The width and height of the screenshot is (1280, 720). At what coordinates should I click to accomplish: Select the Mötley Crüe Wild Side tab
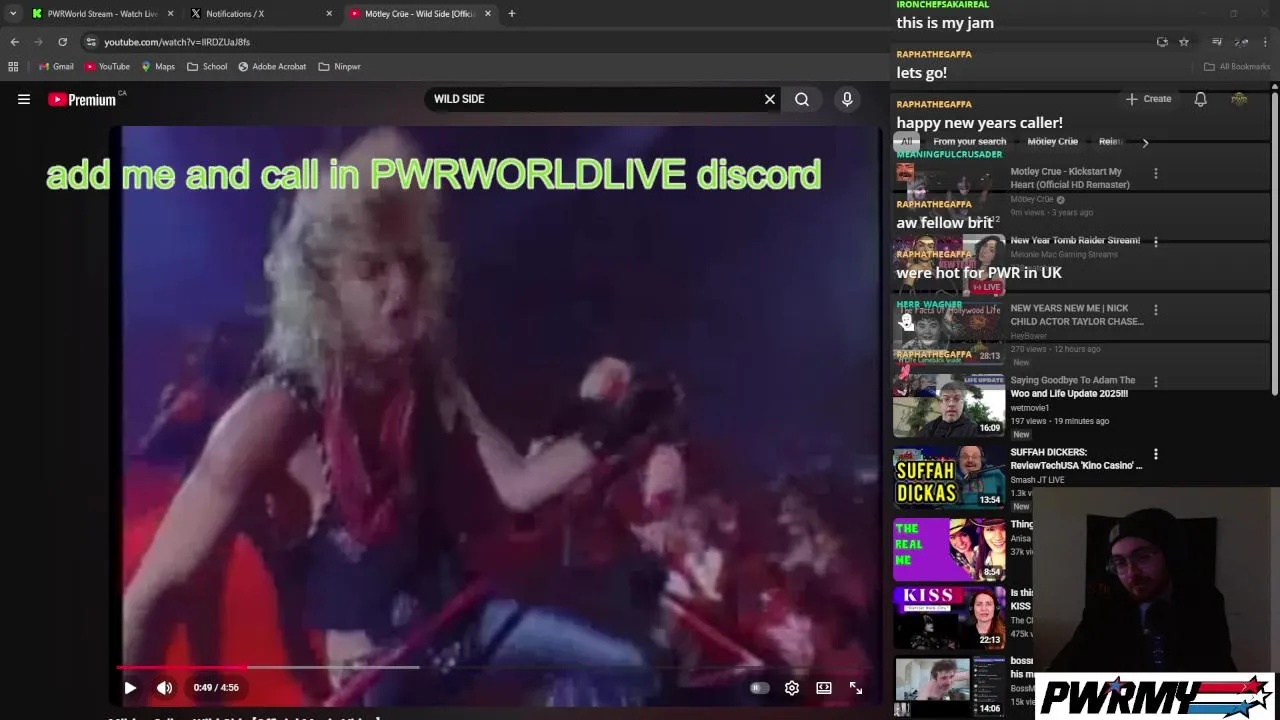420,14
